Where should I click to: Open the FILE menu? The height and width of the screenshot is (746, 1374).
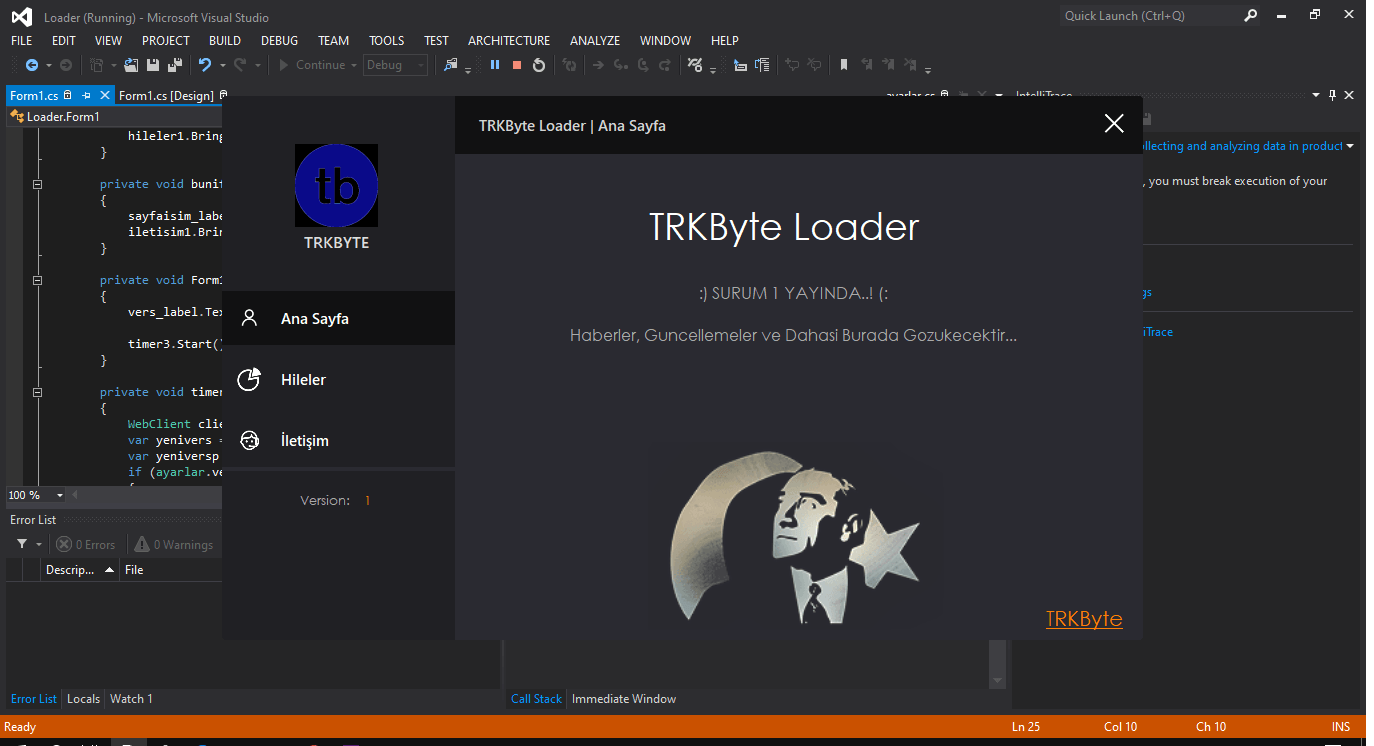(x=21, y=41)
